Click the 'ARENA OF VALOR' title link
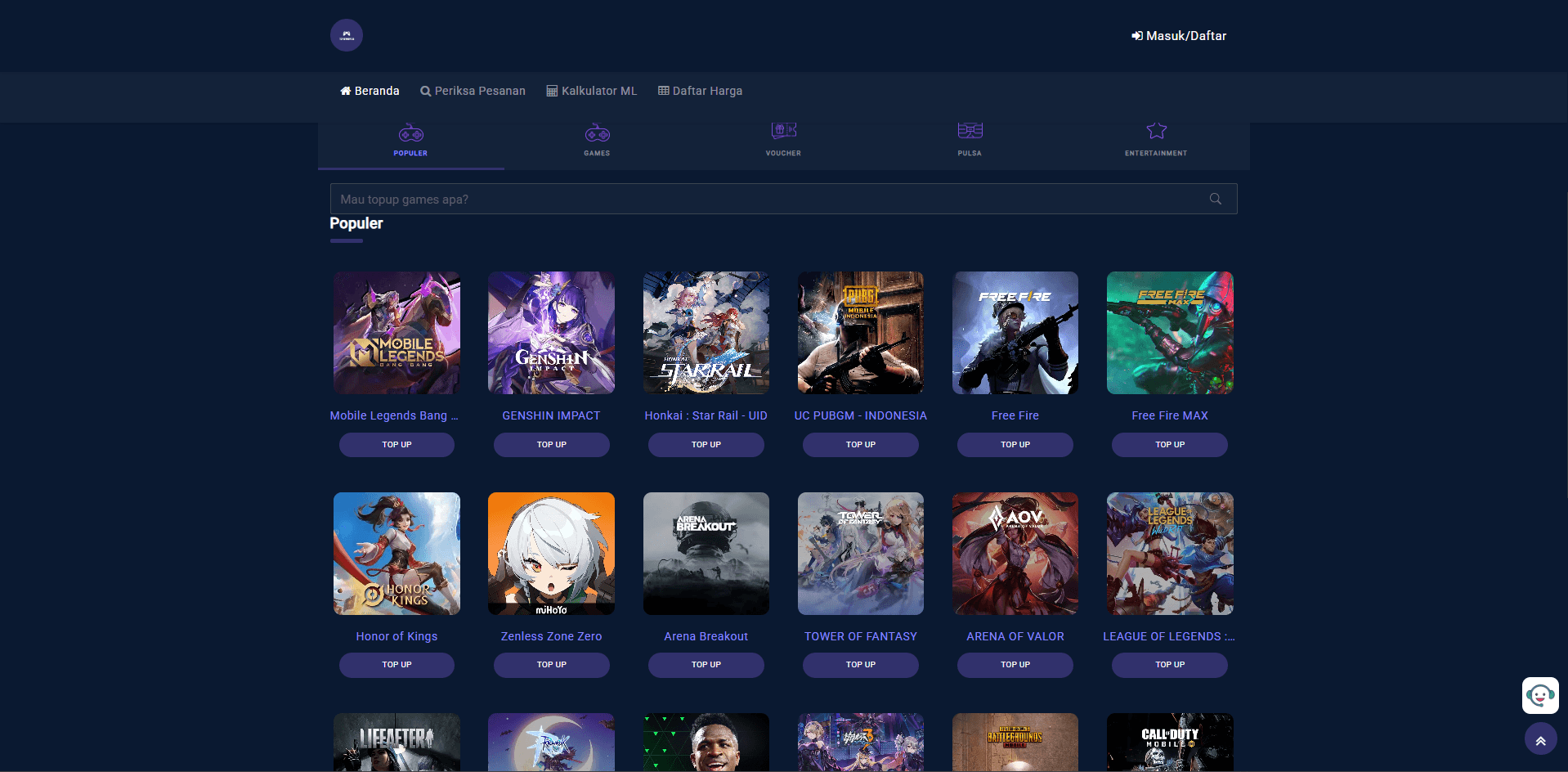This screenshot has width=1568, height=772. pos(1015,636)
